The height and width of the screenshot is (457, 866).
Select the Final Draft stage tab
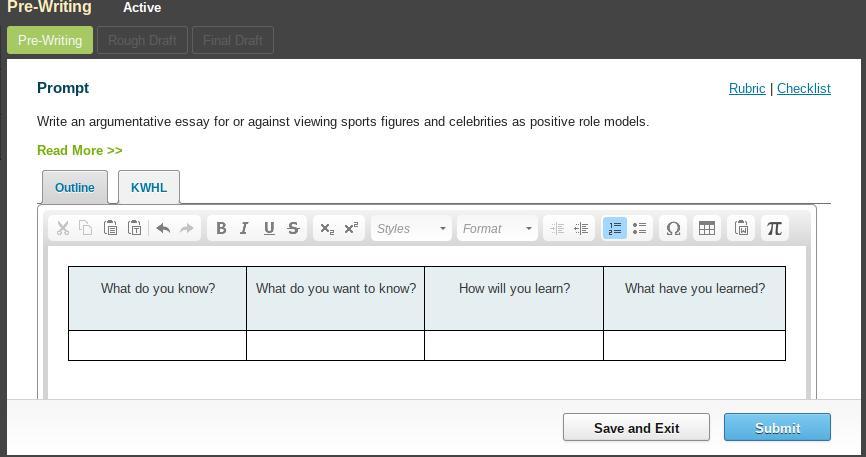[x=233, y=40]
